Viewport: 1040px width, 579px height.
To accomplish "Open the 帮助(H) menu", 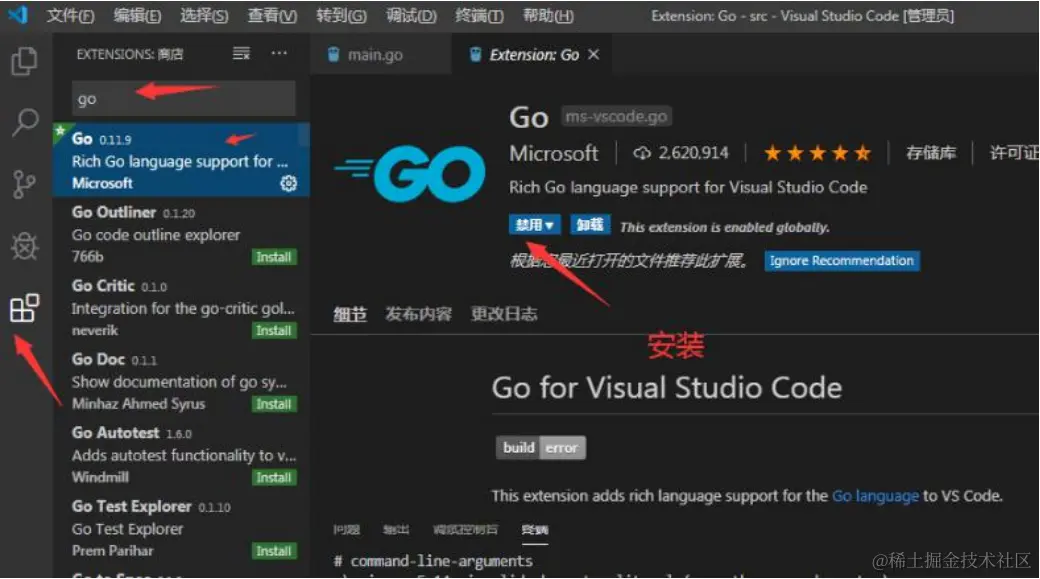I will coord(548,15).
